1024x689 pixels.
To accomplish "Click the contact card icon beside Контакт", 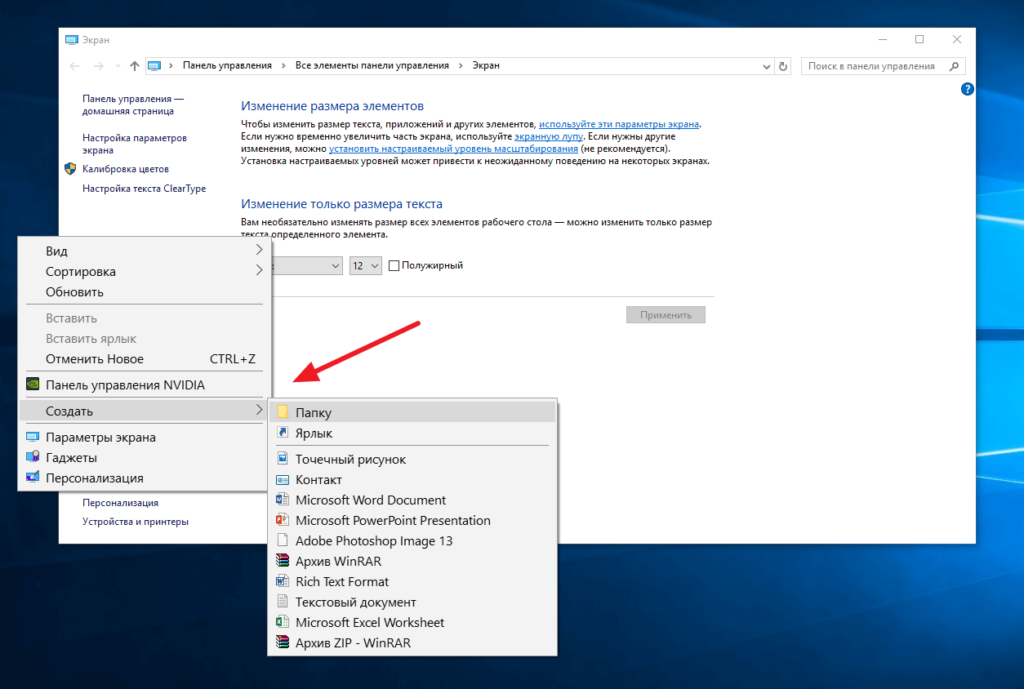I will (x=282, y=479).
